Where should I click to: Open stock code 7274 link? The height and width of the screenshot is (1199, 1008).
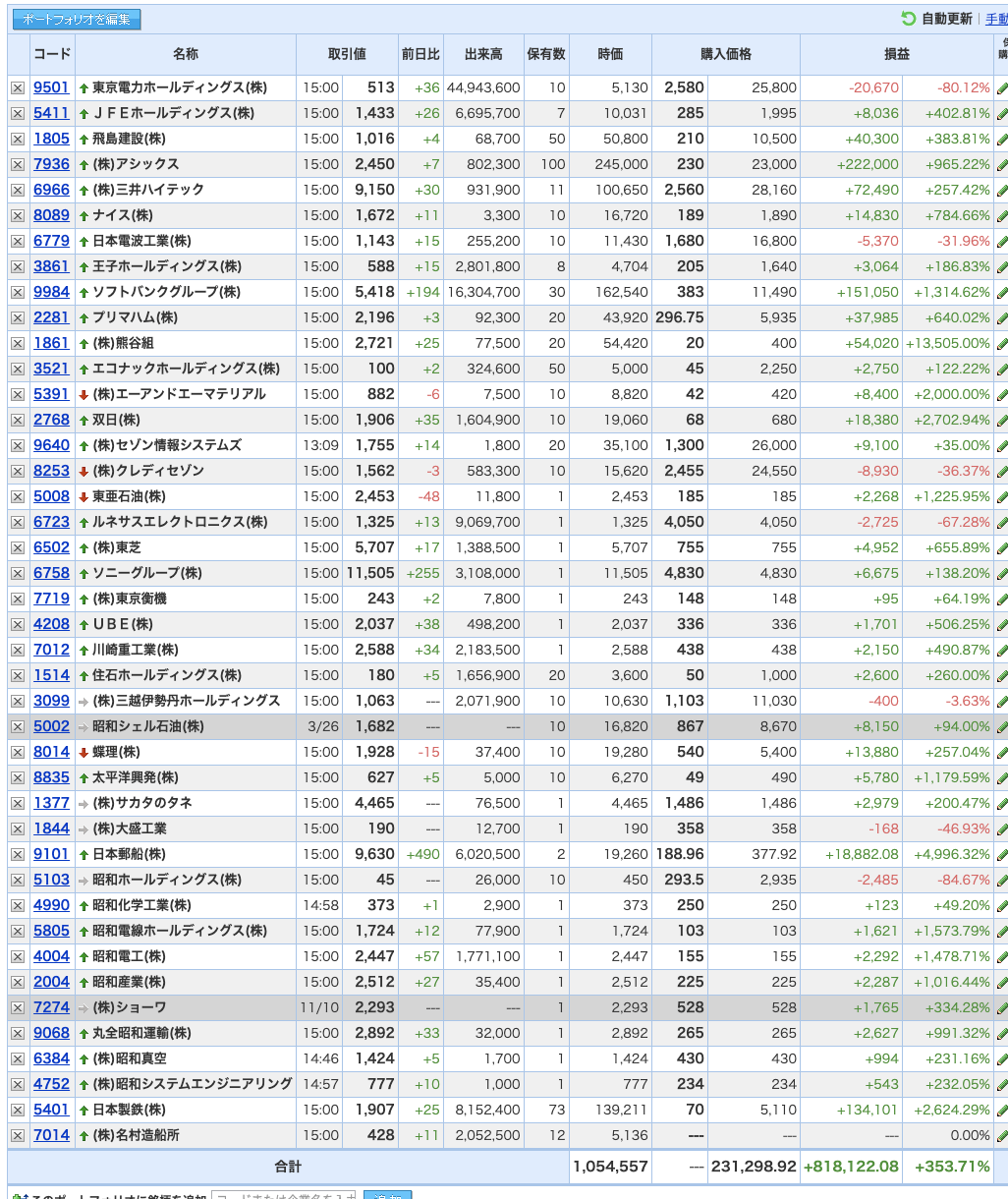[x=51, y=1007]
